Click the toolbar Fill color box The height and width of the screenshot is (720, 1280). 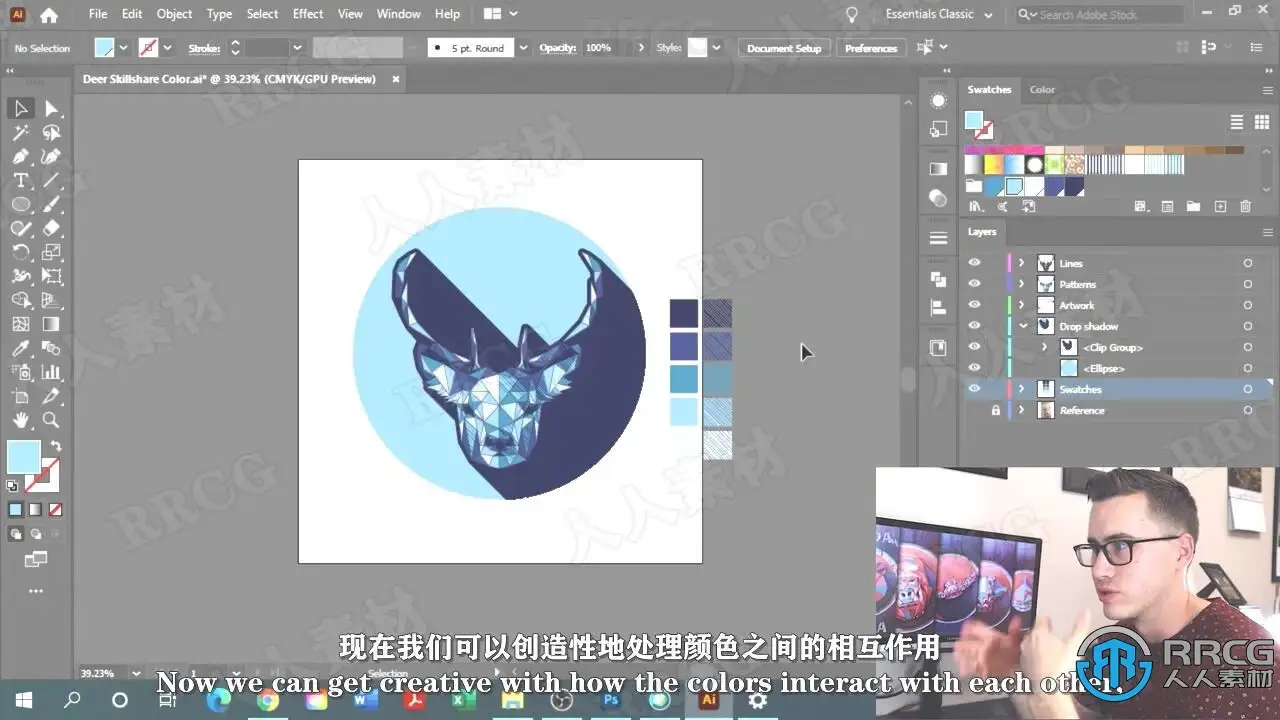(23, 458)
